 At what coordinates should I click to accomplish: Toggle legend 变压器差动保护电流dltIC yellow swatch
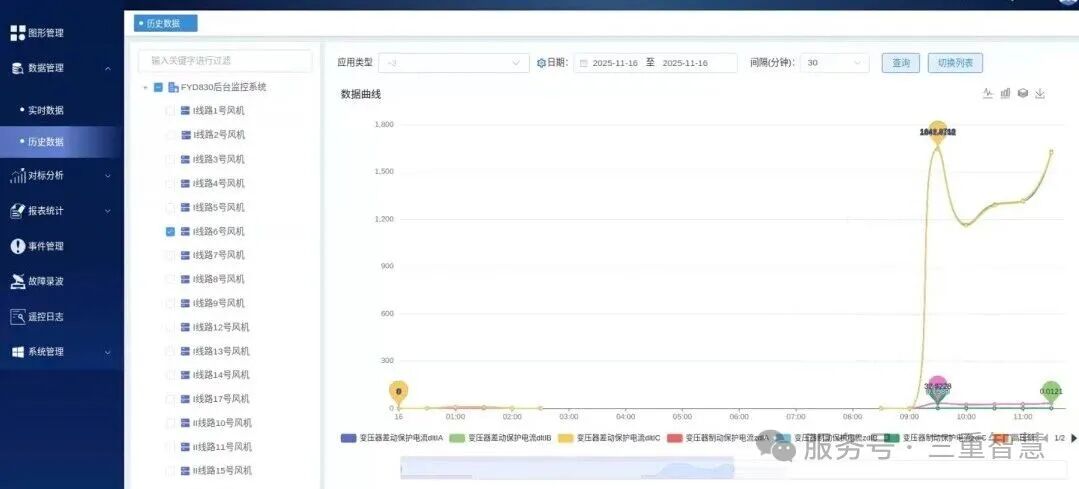pyautogui.click(x=566, y=437)
